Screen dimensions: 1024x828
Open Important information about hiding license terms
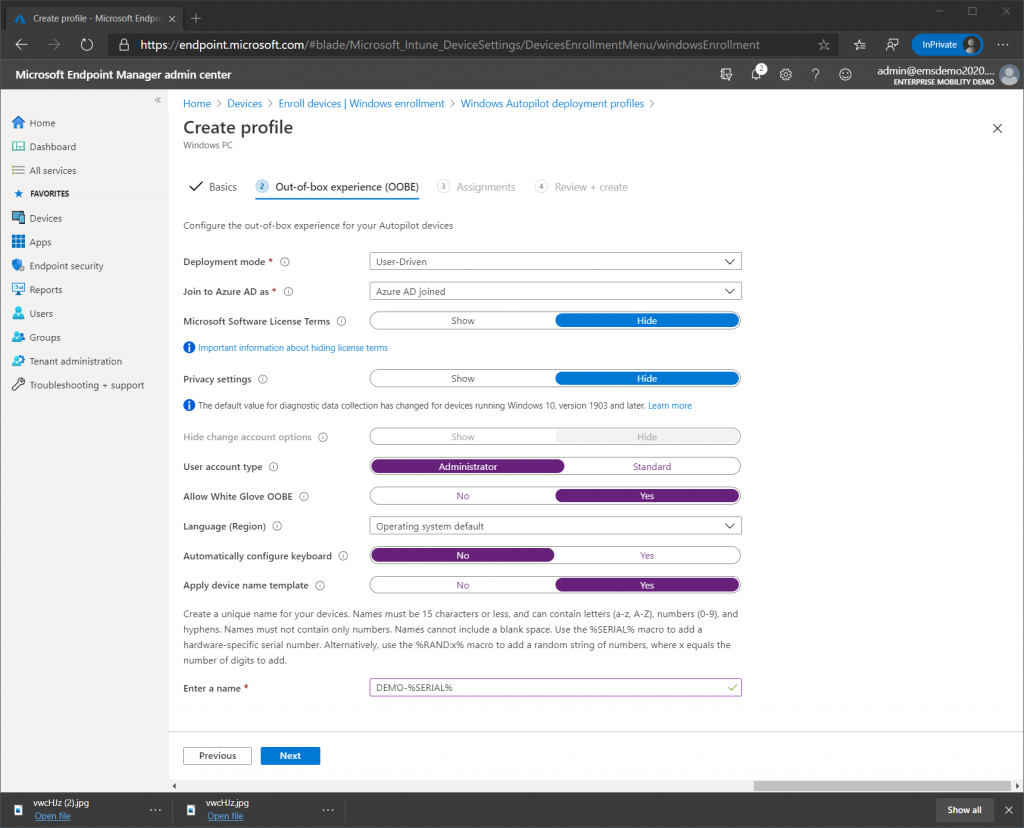click(x=293, y=347)
